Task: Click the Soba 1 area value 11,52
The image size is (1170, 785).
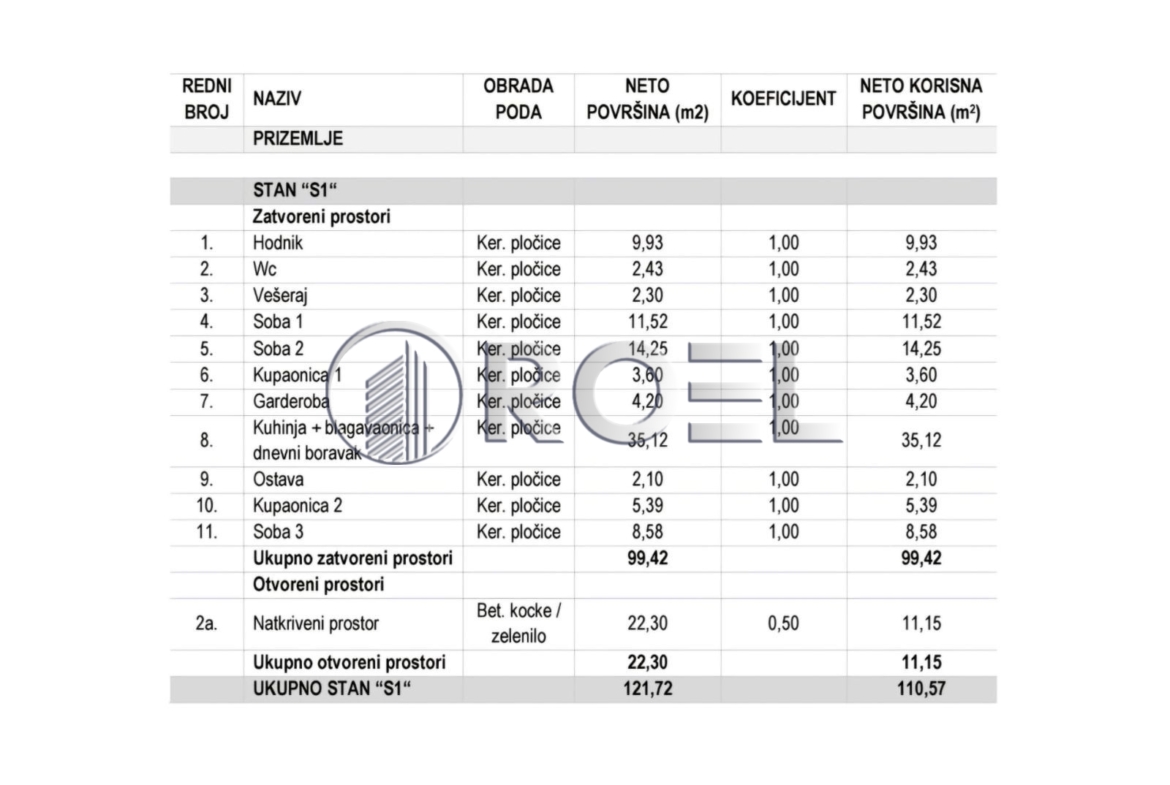Action: click(x=647, y=322)
